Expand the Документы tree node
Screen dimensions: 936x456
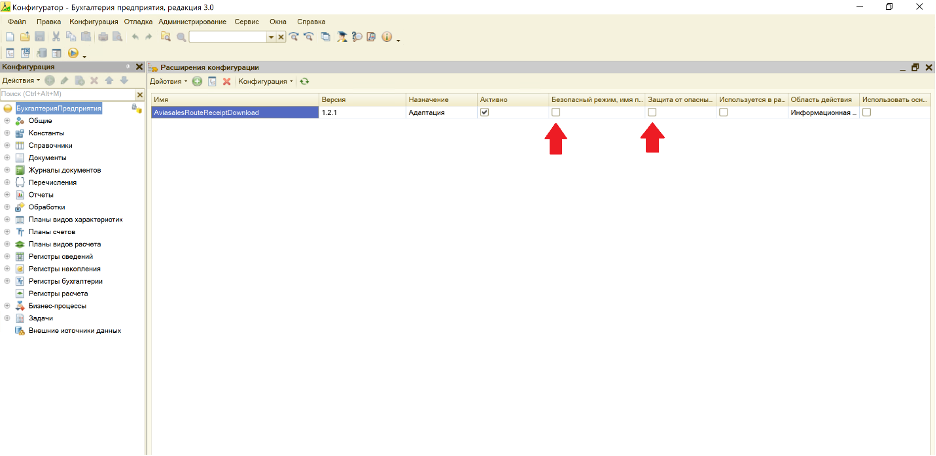coord(7,158)
